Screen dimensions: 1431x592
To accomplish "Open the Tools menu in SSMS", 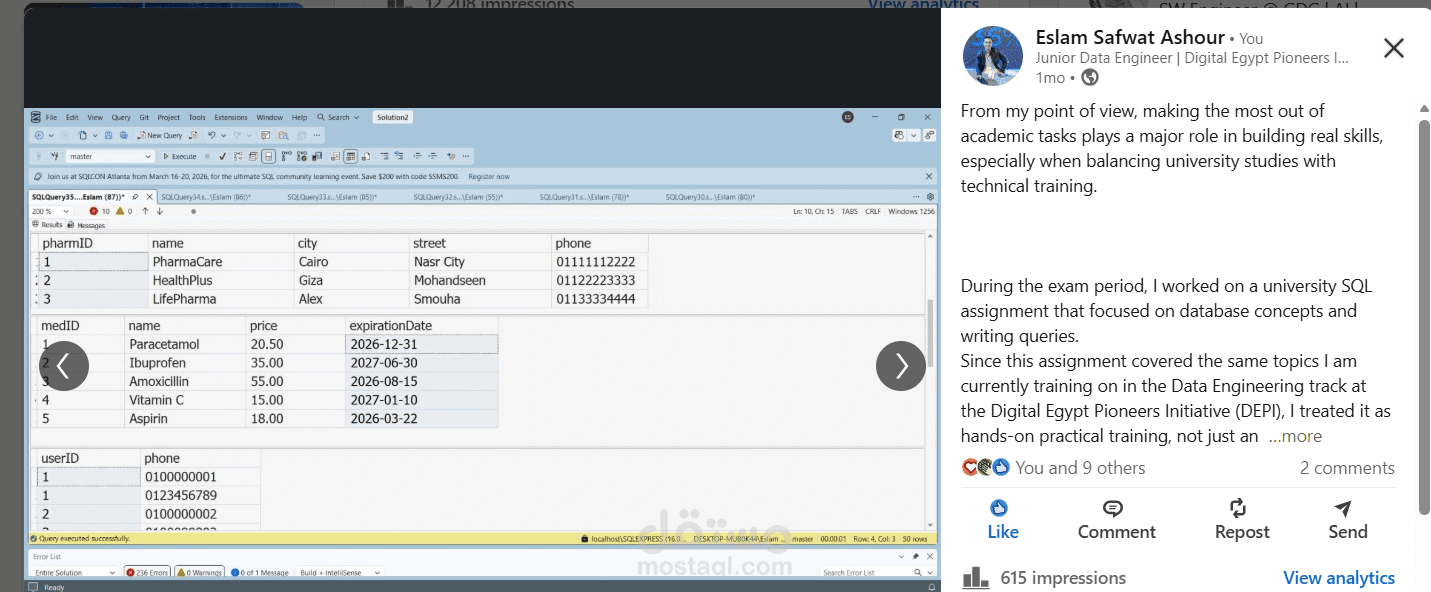I will 197,118.
